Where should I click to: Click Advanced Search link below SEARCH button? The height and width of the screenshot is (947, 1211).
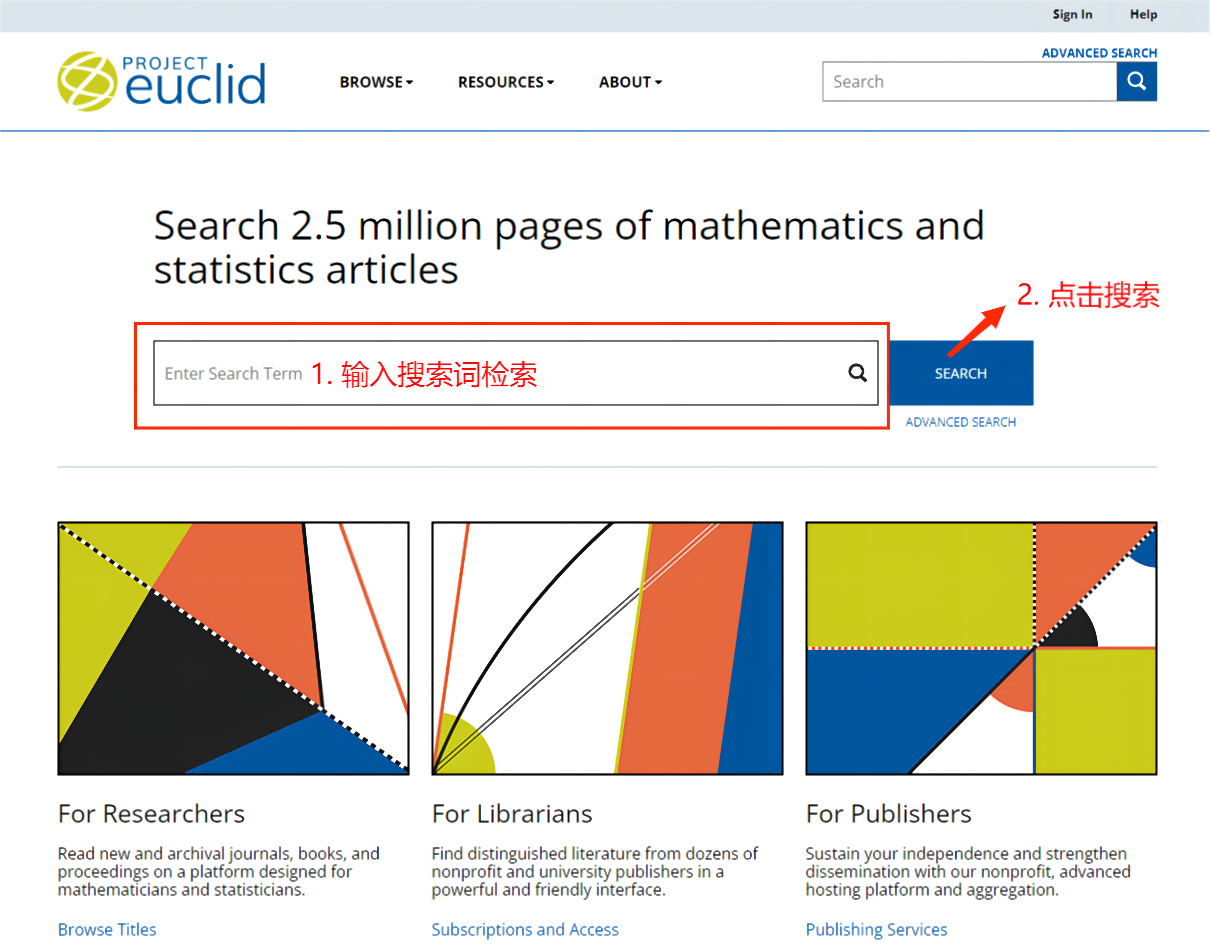pos(960,422)
